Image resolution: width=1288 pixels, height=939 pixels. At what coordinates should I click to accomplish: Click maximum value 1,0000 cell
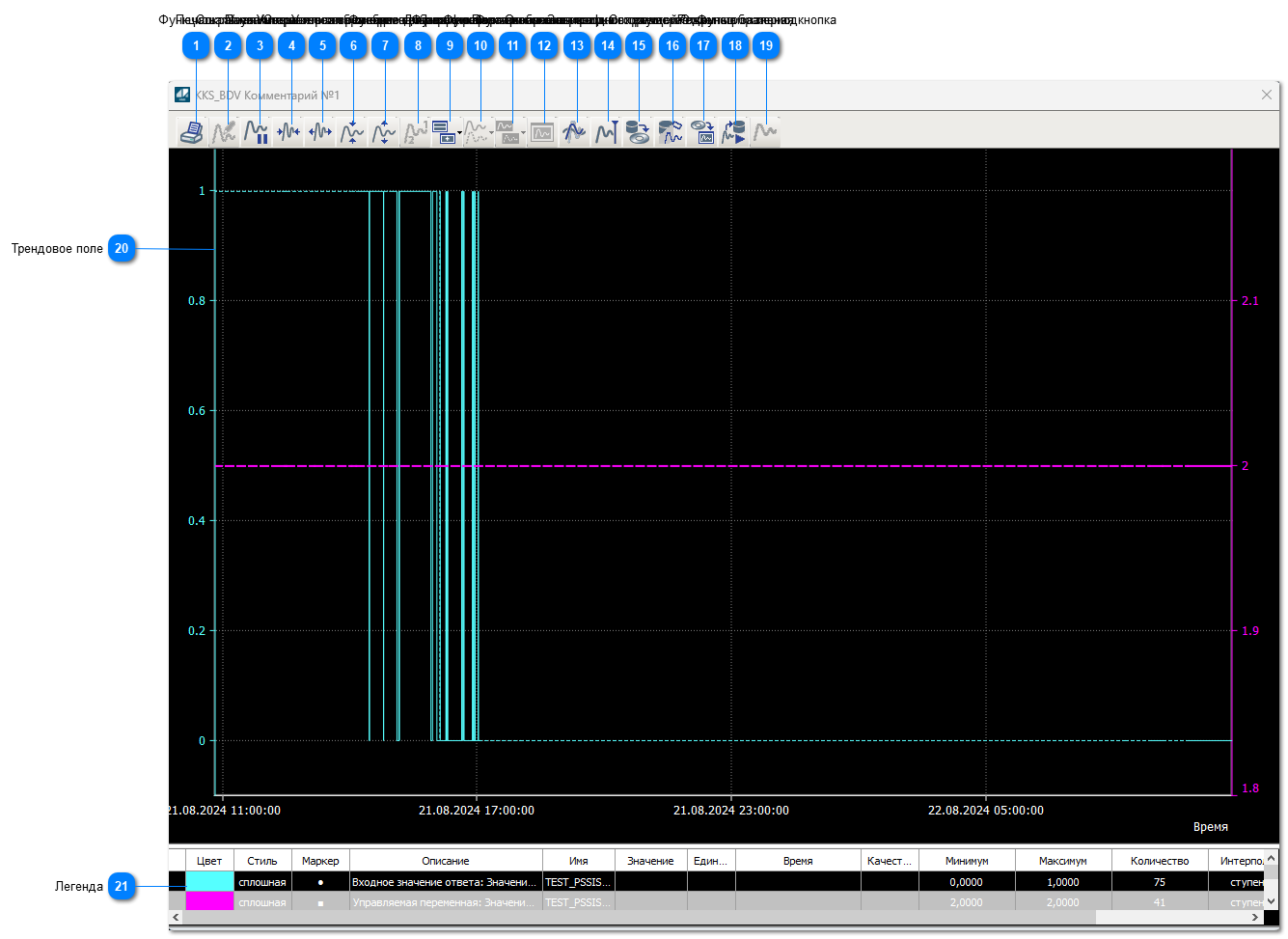click(1063, 882)
